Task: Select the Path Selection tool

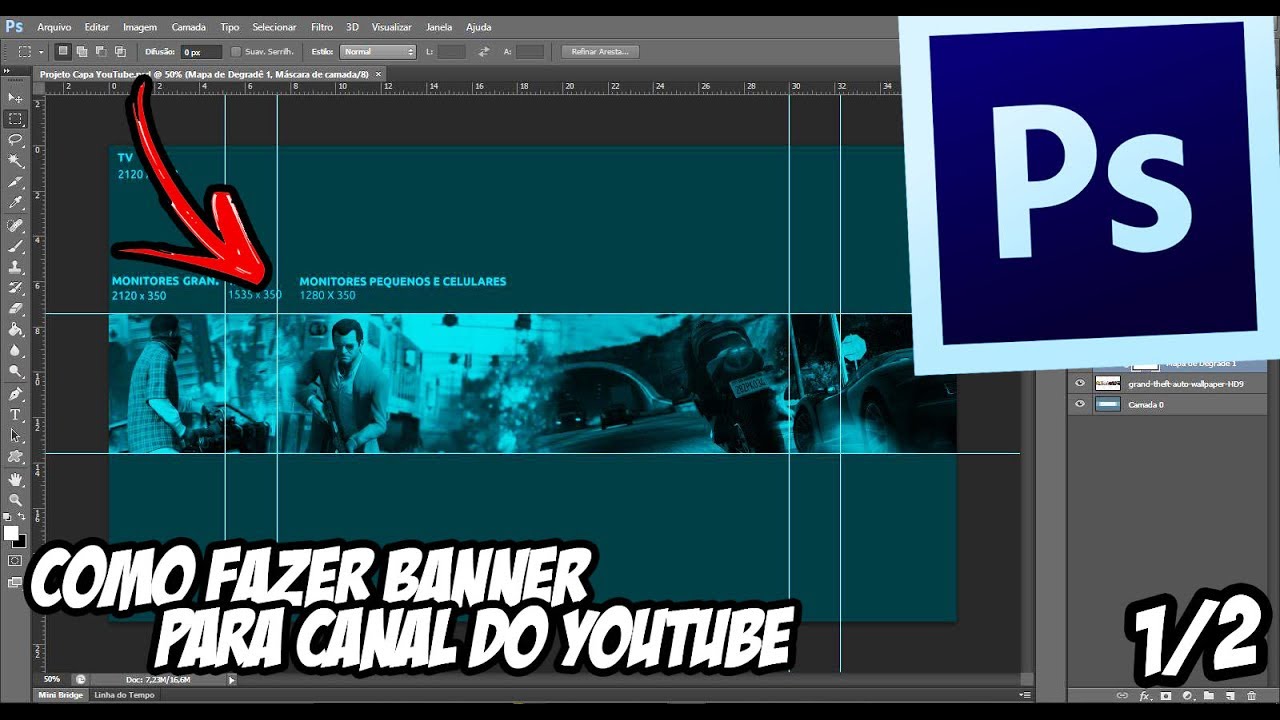Action: (x=15, y=436)
